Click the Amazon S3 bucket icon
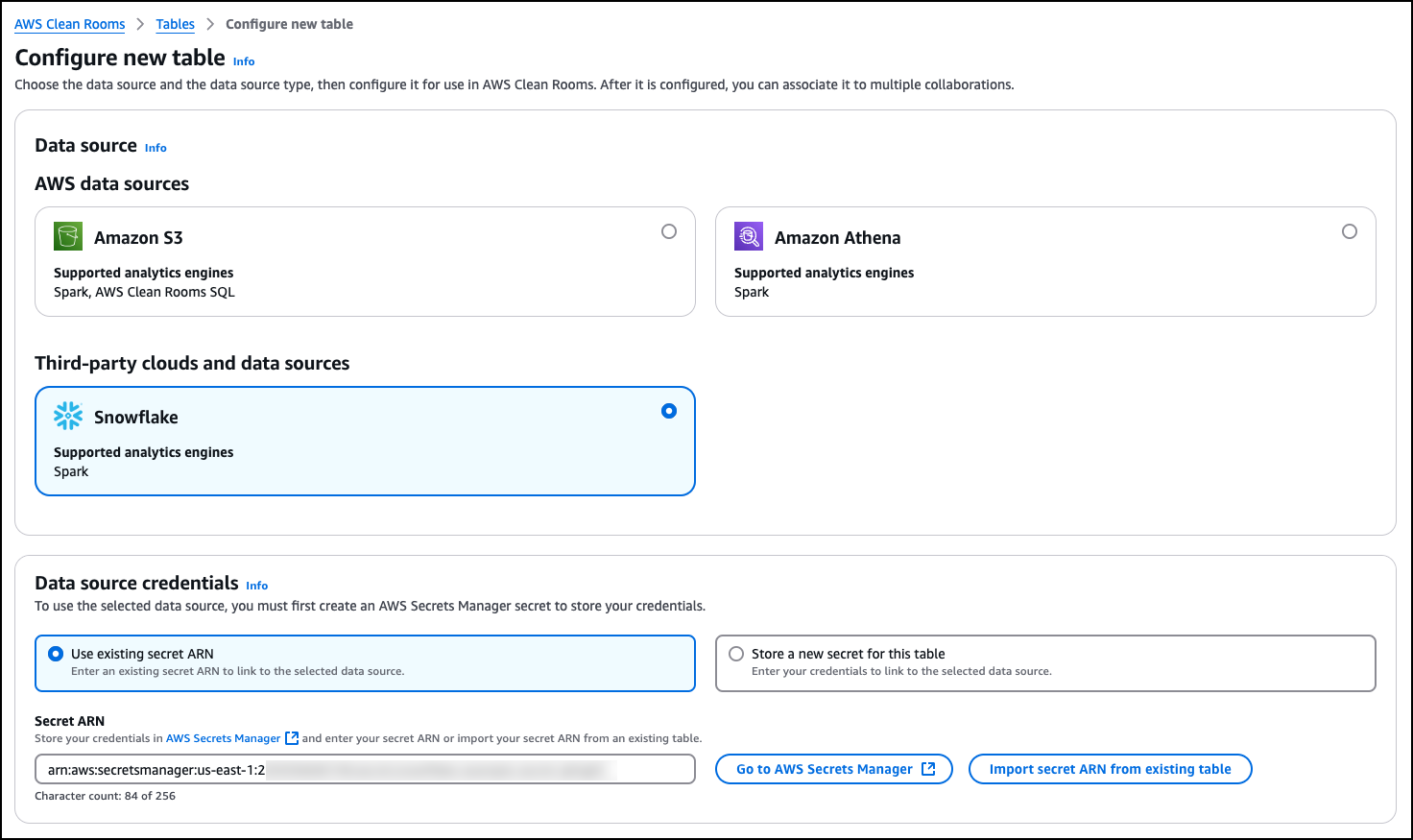Screen dimensions: 1413x840 point(68,236)
